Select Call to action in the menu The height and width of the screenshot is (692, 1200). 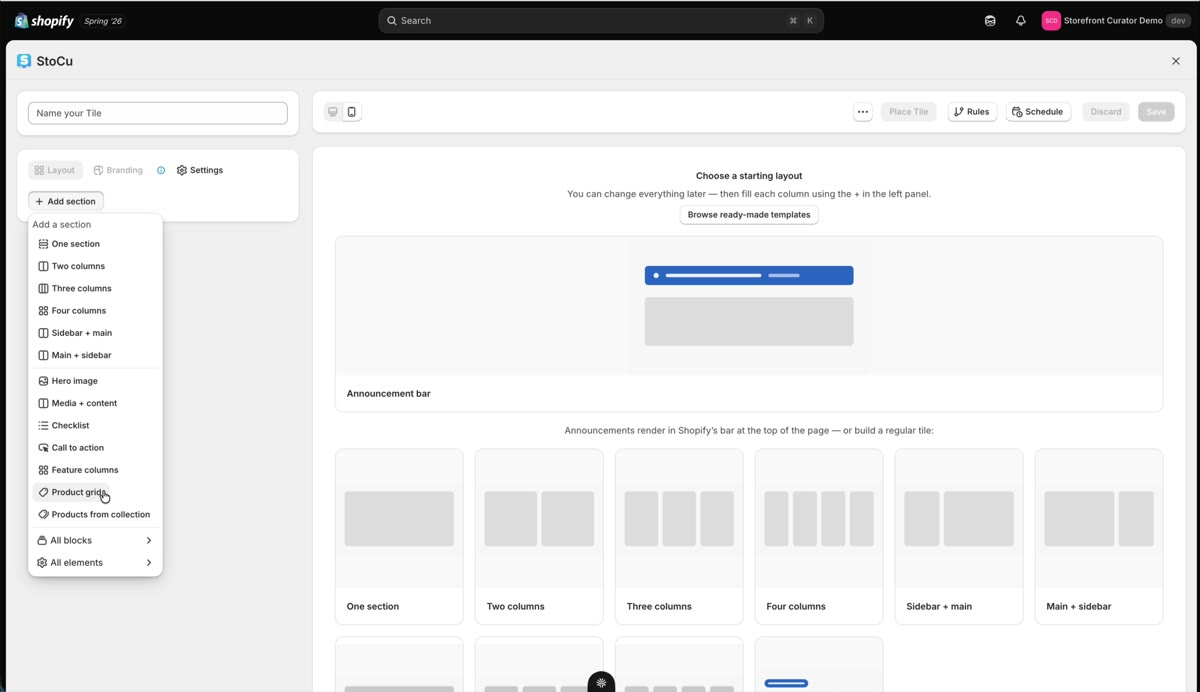coord(95,447)
